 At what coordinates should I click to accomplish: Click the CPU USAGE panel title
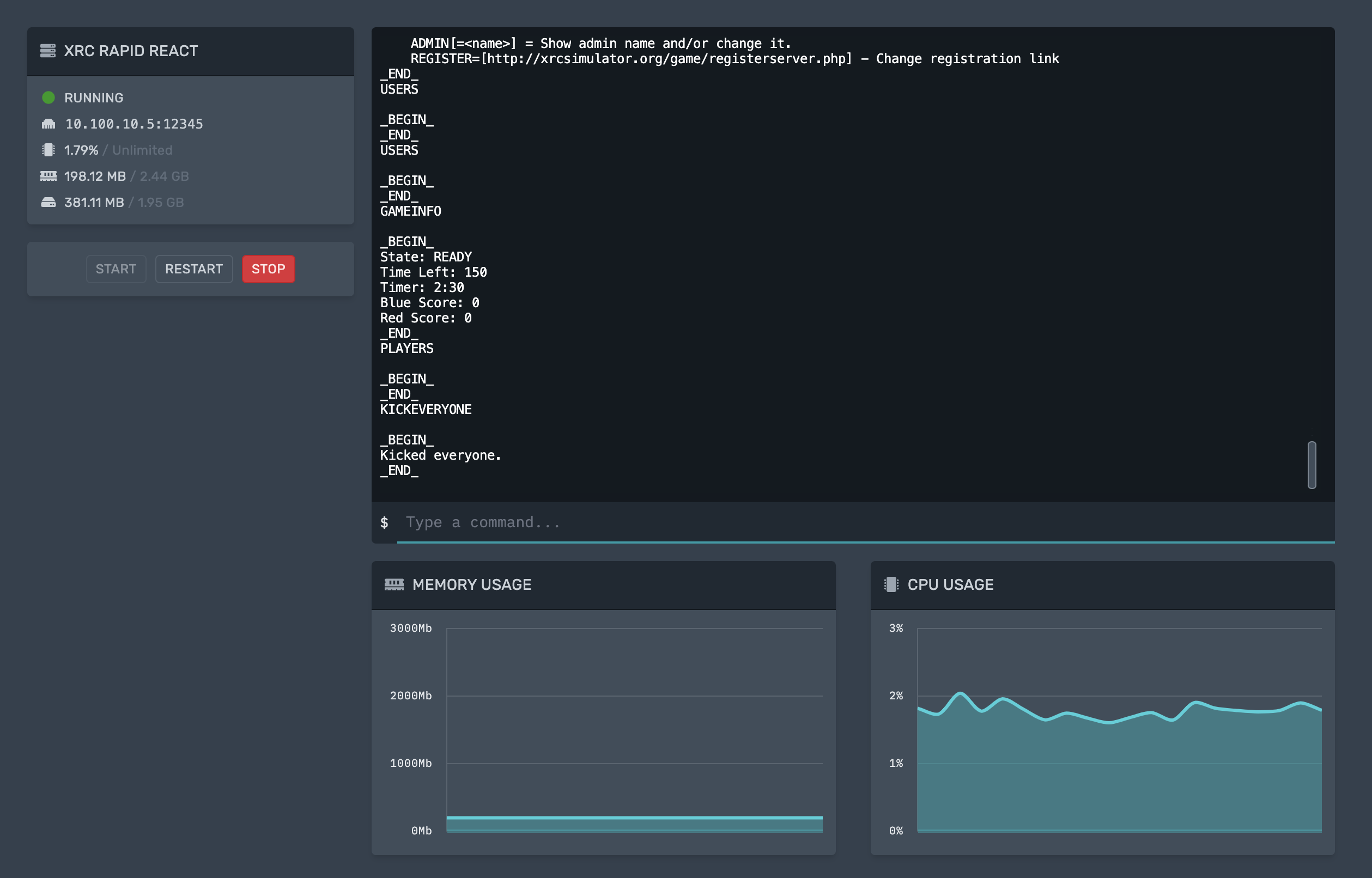click(950, 584)
